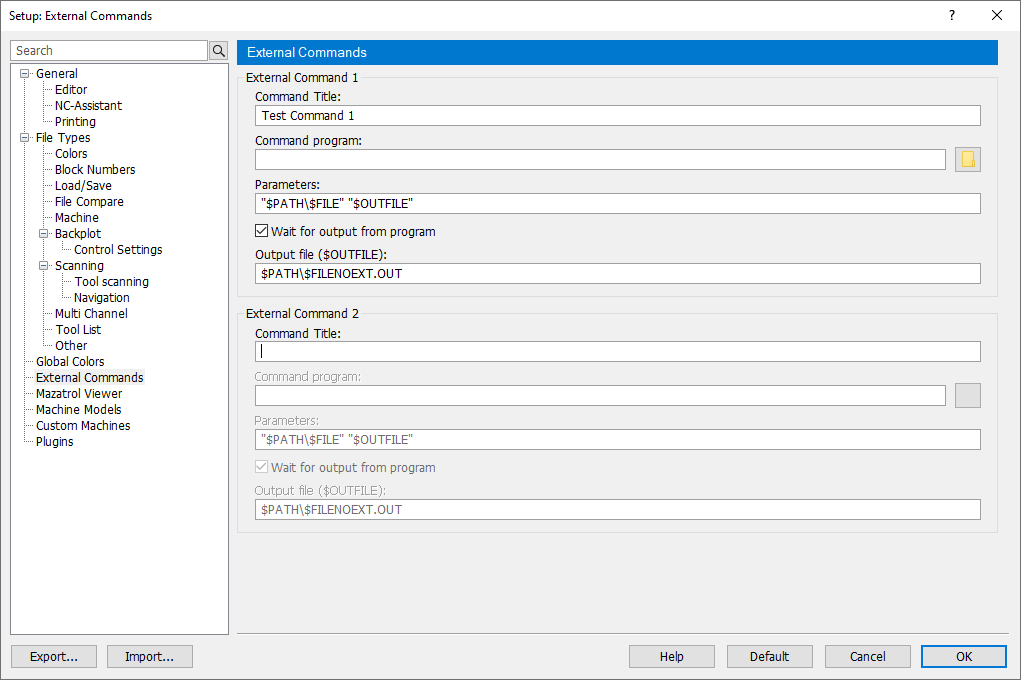Click Output file field of Command 1

click(617, 274)
